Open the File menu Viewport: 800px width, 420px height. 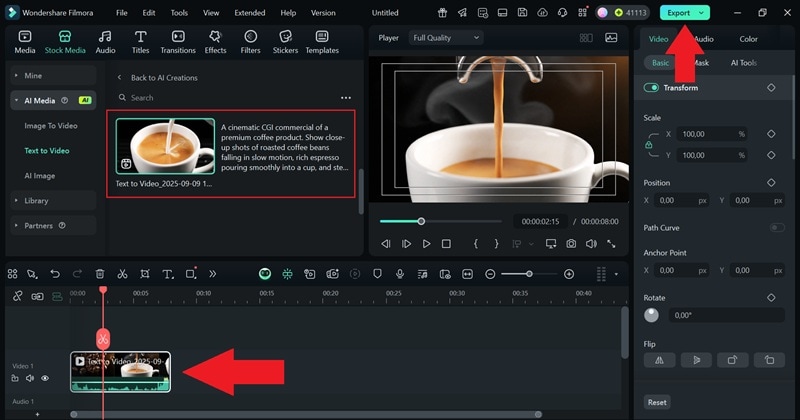(x=121, y=13)
